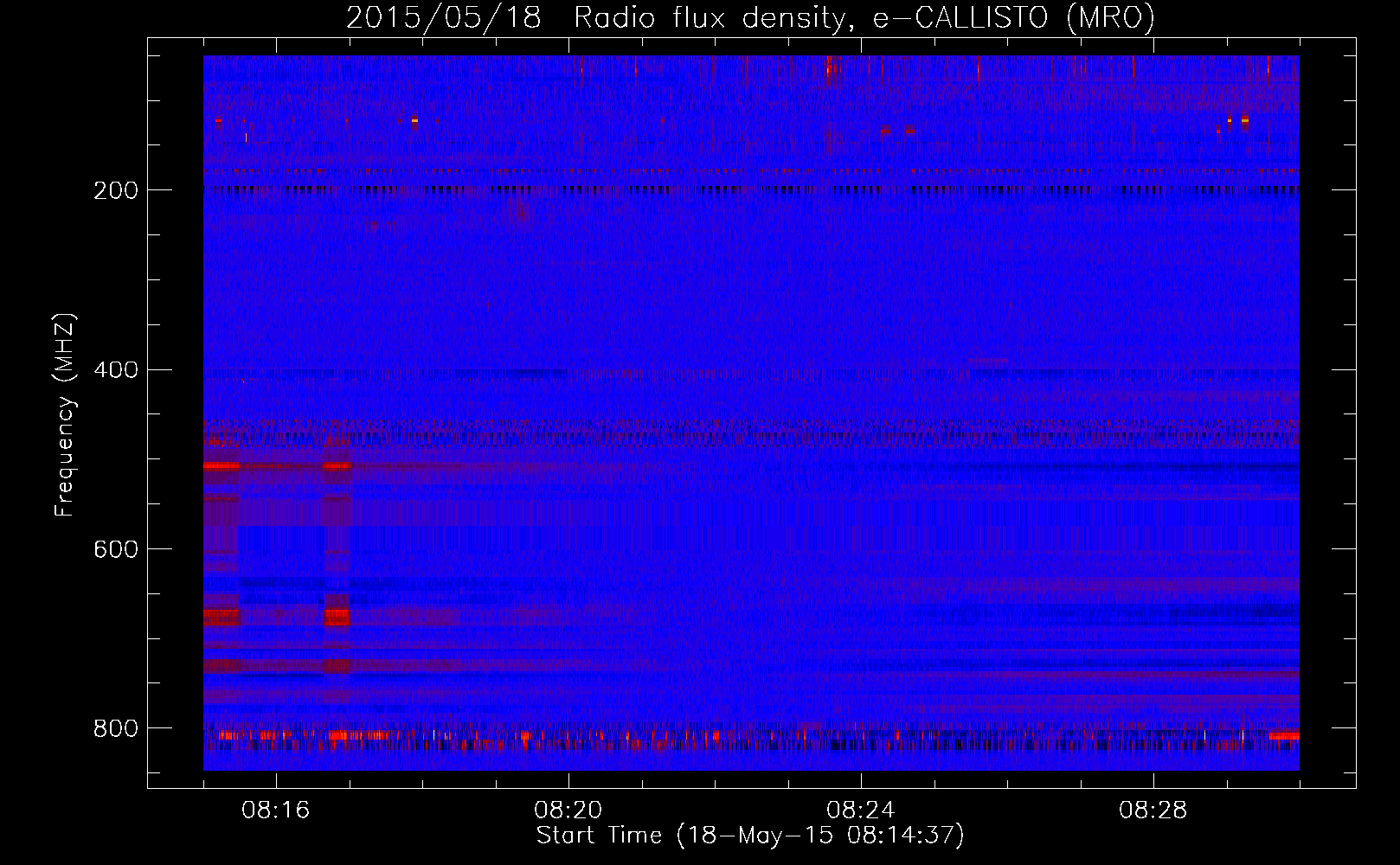Click the 400 frequency tick label
The height and width of the screenshot is (865, 1400).
(x=115, y=370)
